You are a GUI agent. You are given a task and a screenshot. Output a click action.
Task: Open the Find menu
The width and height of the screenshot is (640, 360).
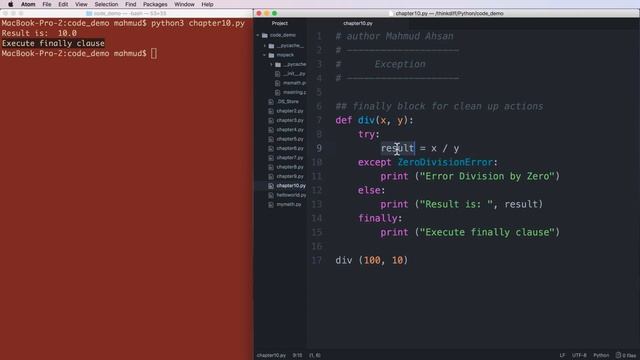click(x=131, y=4)
